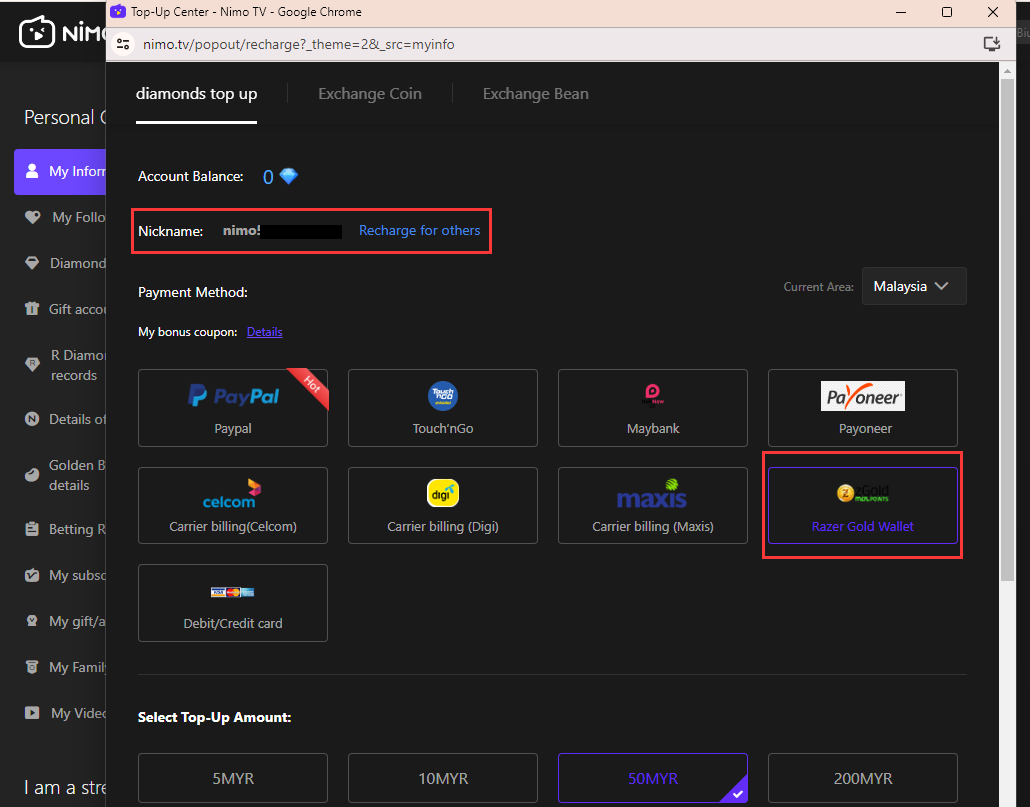Choose Carrier billing (Digi) option
Screen dimensions: 1030x807
(x=443, y=506)
